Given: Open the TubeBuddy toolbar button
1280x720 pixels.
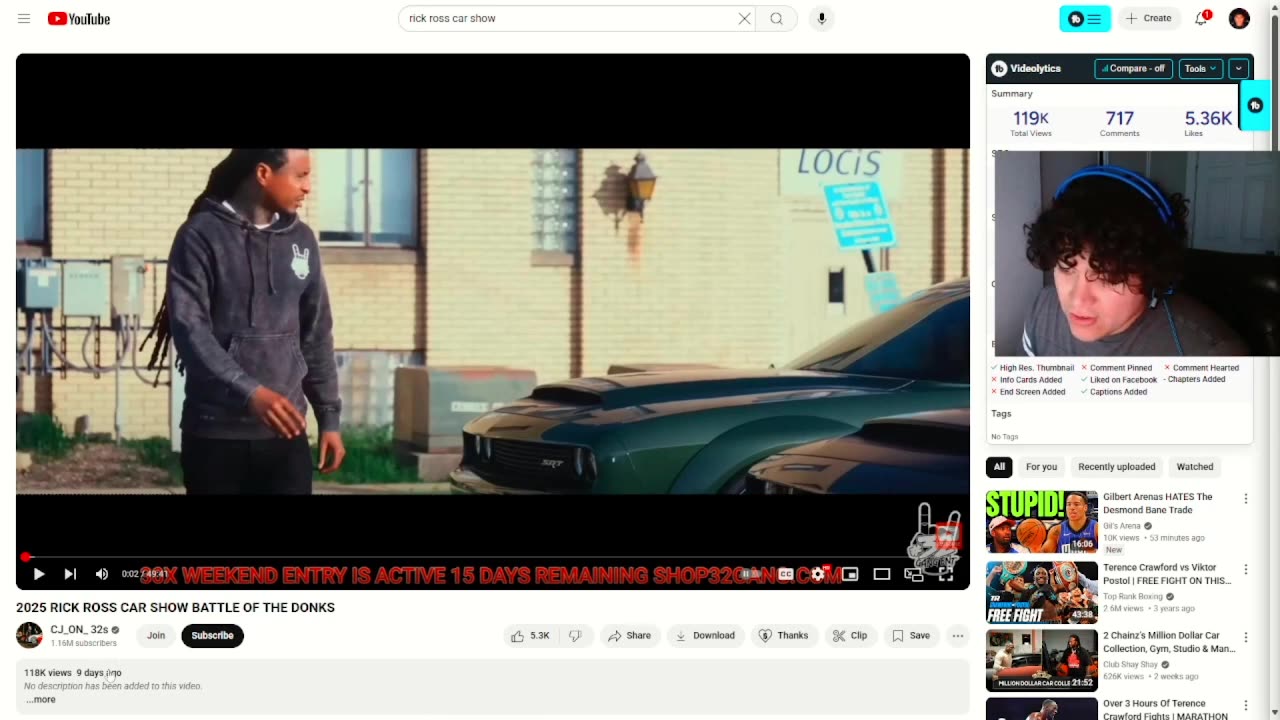Looking at the screenshot, I should click(1085, 19).
